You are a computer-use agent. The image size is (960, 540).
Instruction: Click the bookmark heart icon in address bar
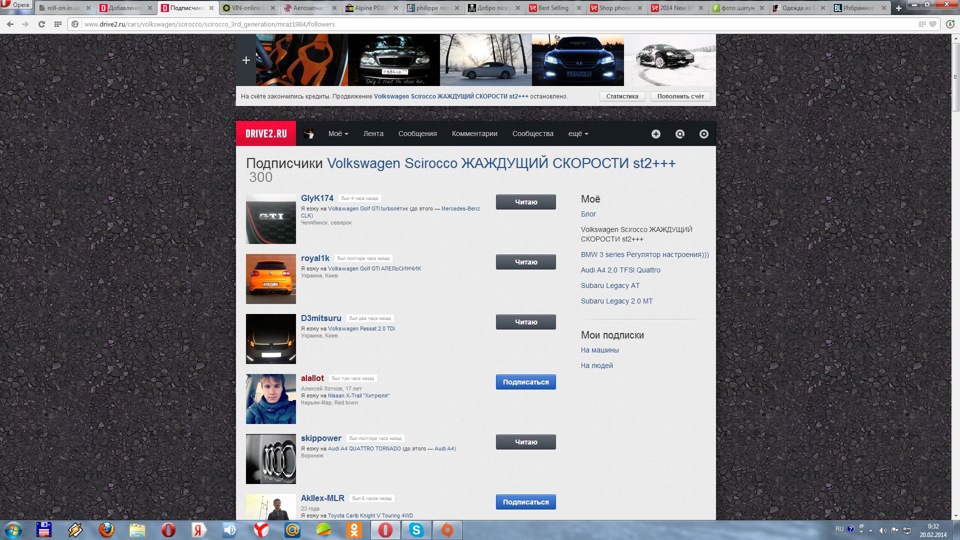(x=933, y=24)
